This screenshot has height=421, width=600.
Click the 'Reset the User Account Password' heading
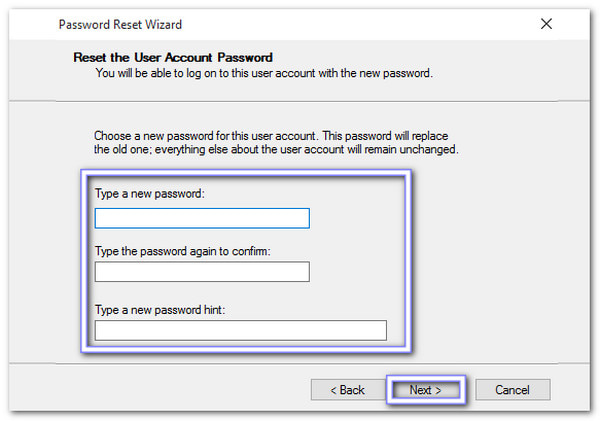(x=173, y=58)
